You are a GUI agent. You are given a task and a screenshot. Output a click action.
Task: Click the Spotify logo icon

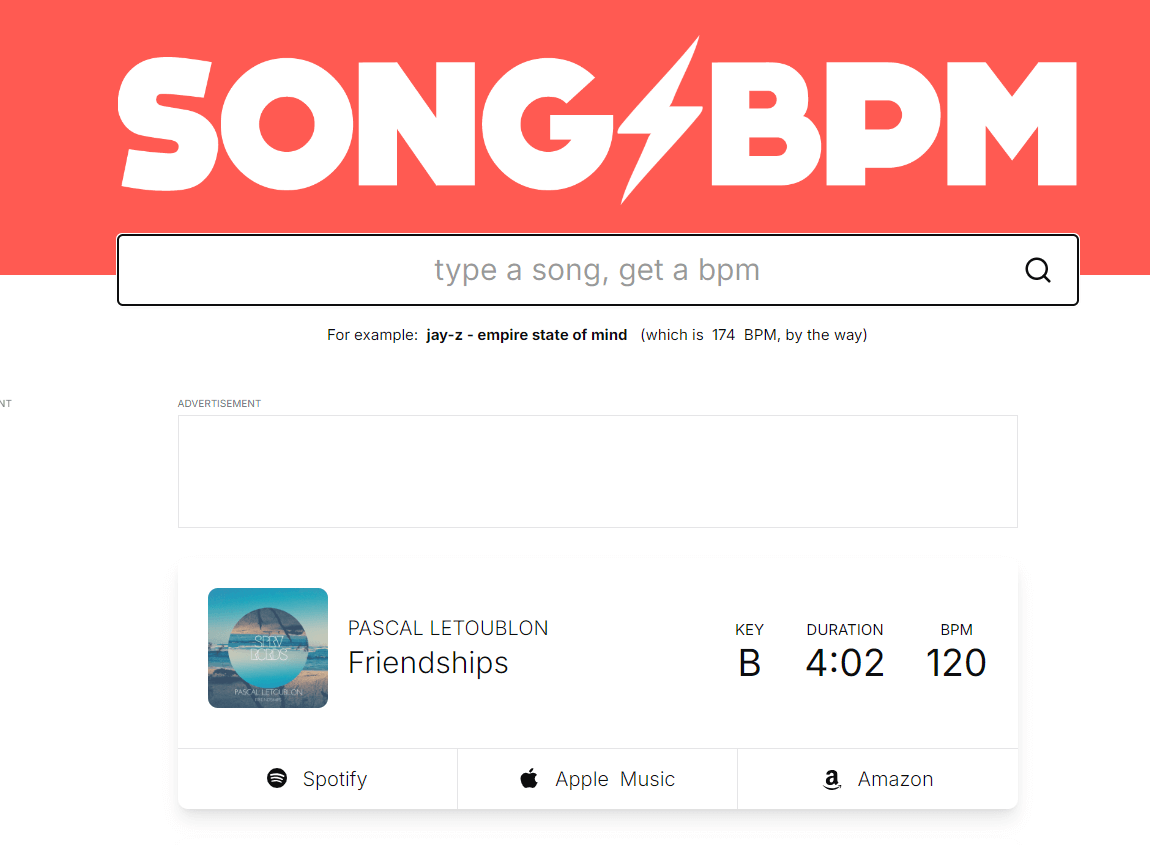pyautogui.click(x=277, y=778)
